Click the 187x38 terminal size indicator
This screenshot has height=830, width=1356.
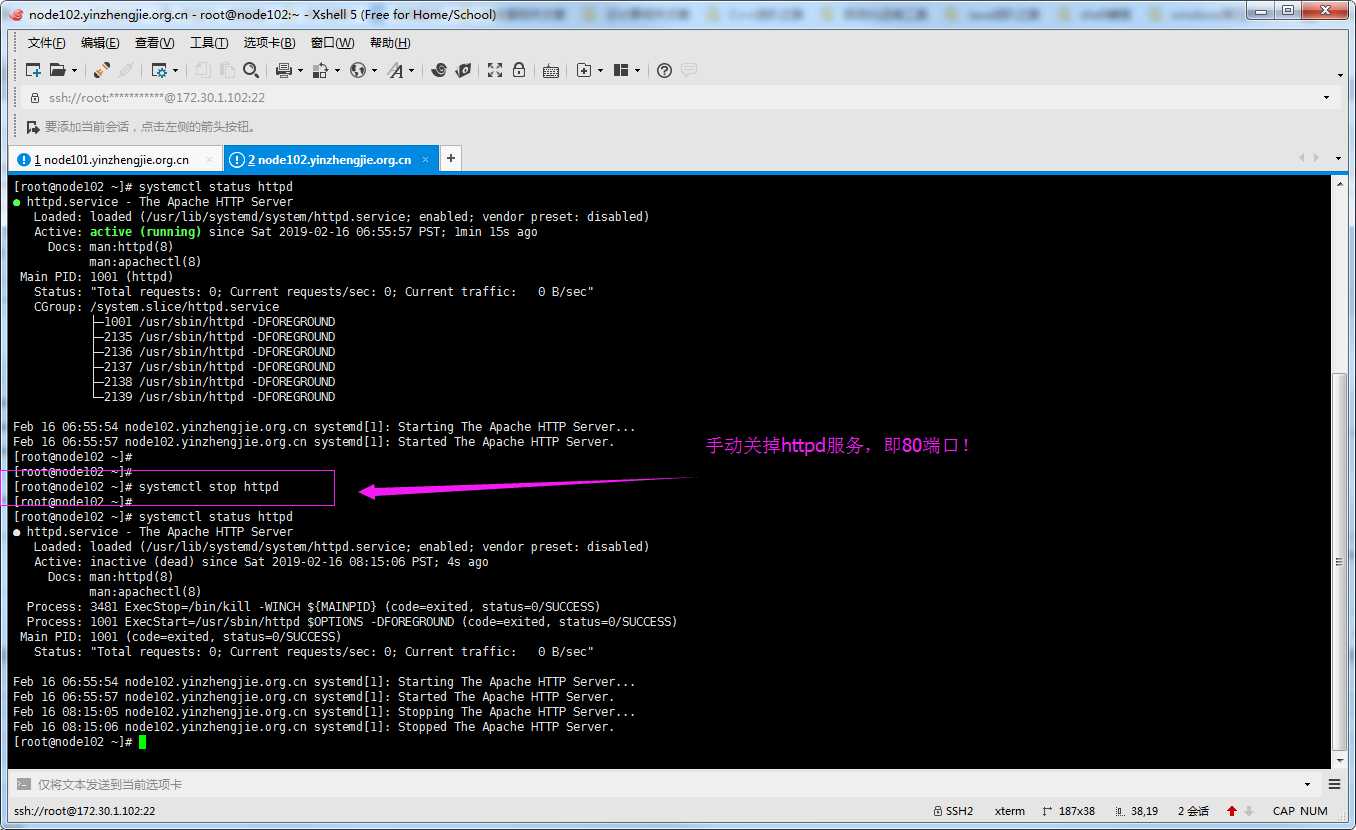coord(1069,811)
